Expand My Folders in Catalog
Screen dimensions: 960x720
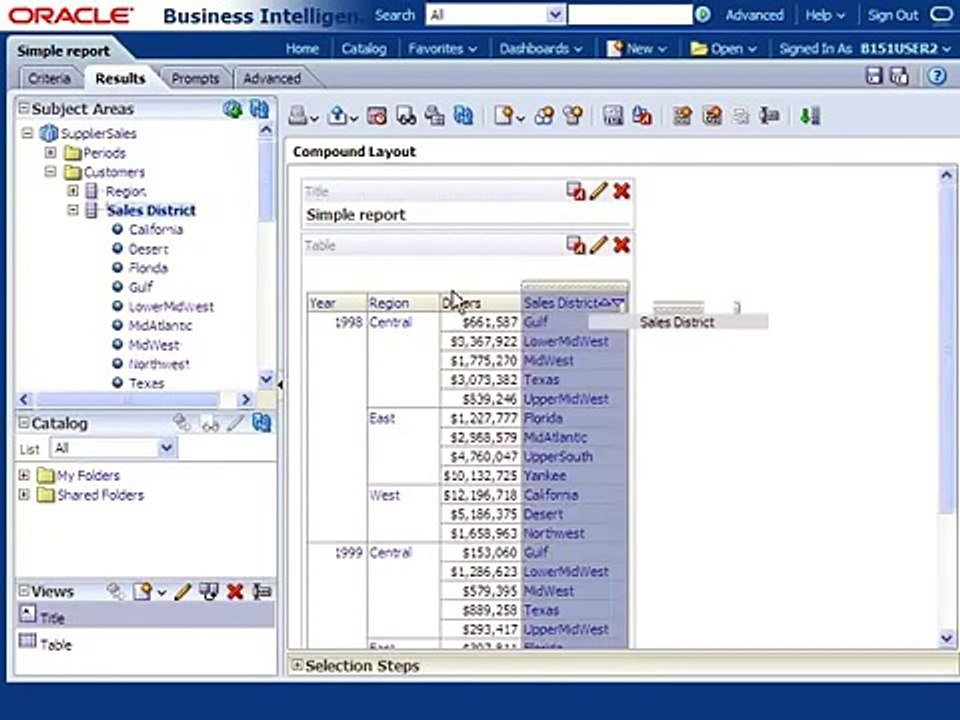pyautogui.click(x=24, y=475)
